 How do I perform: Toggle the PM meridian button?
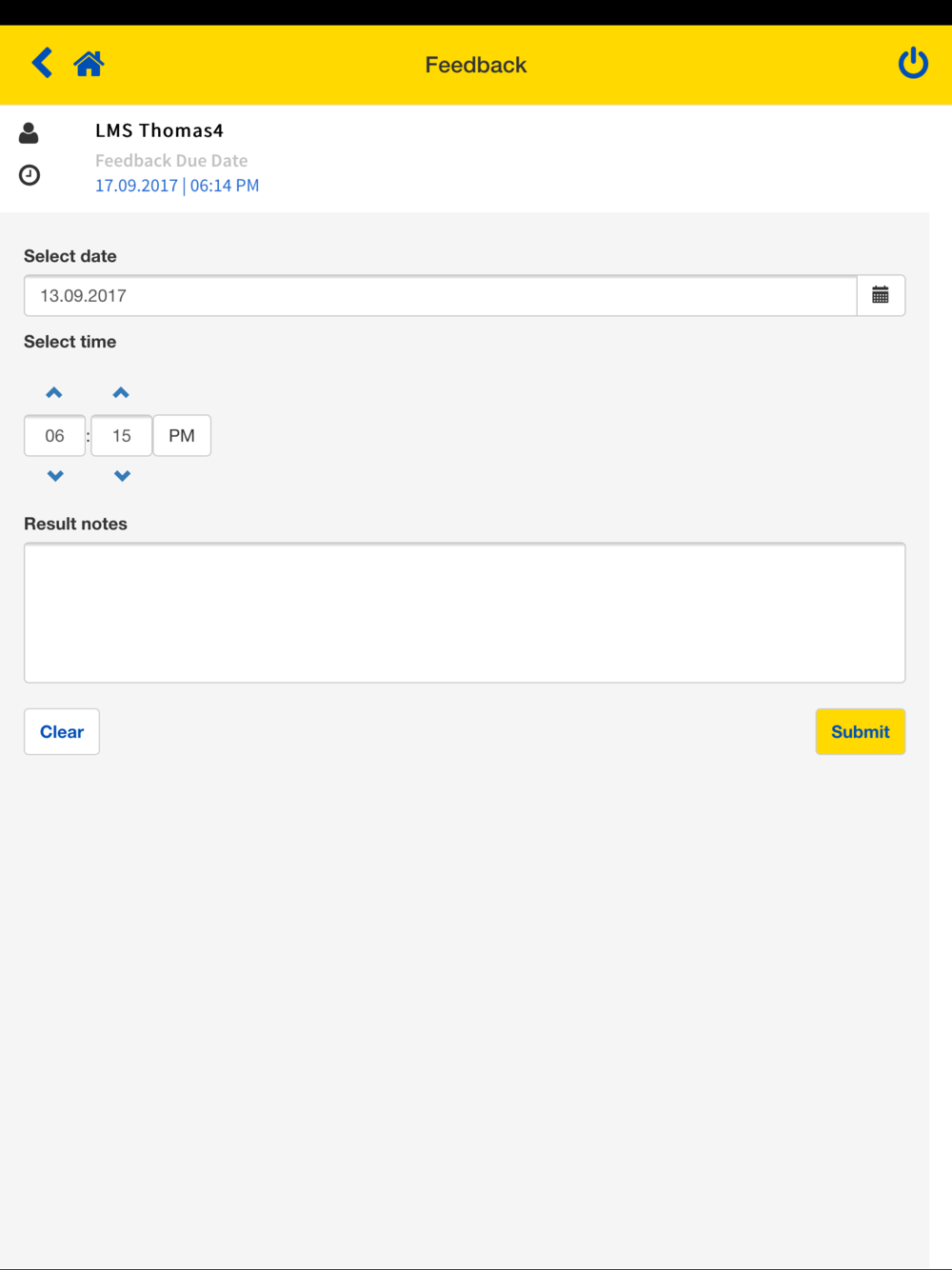point(182,436)
